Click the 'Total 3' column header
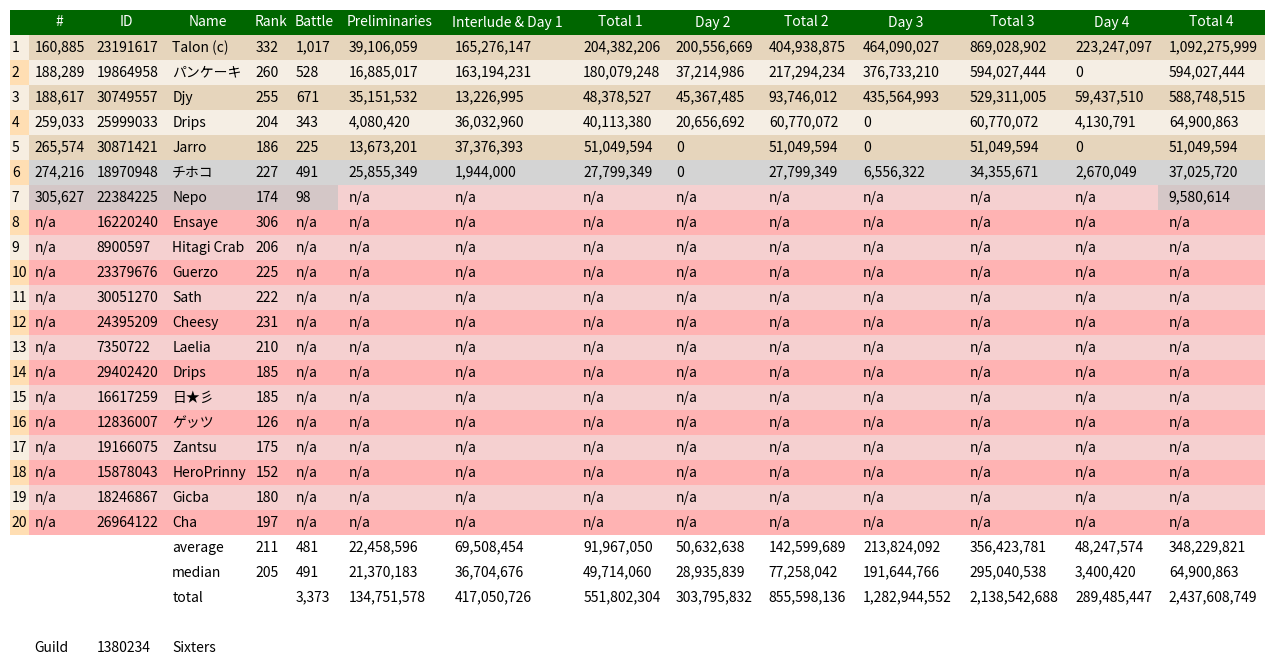The image size is (1274, 670). [1012, 21]
